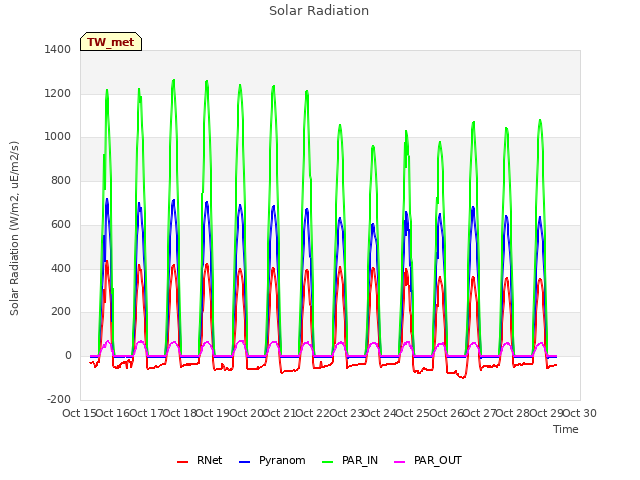This screenshot has height=480, width=640.
Task: Click the 1400 y-axis tick label
Action: point(58,49)
